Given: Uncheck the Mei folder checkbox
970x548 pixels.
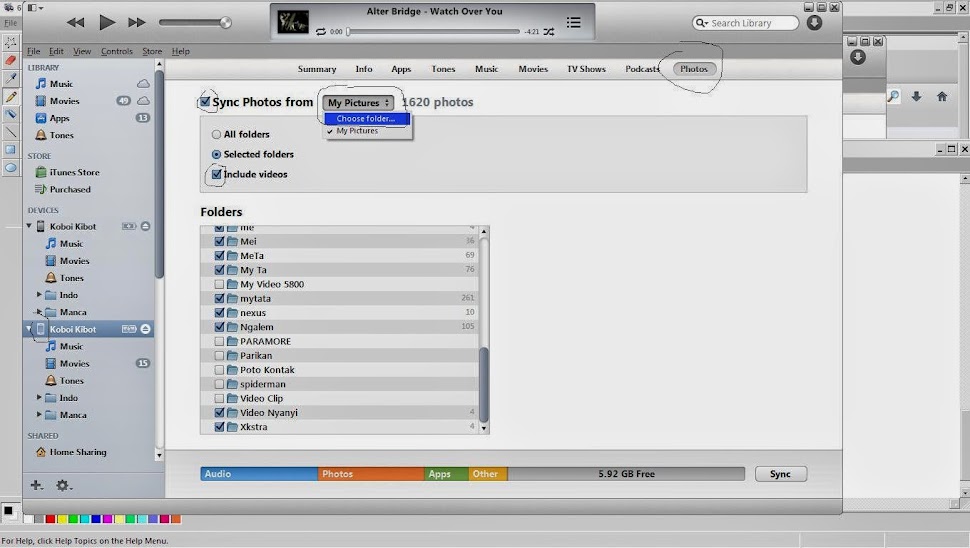Looking at the screenshot, I should pos(219,241).
